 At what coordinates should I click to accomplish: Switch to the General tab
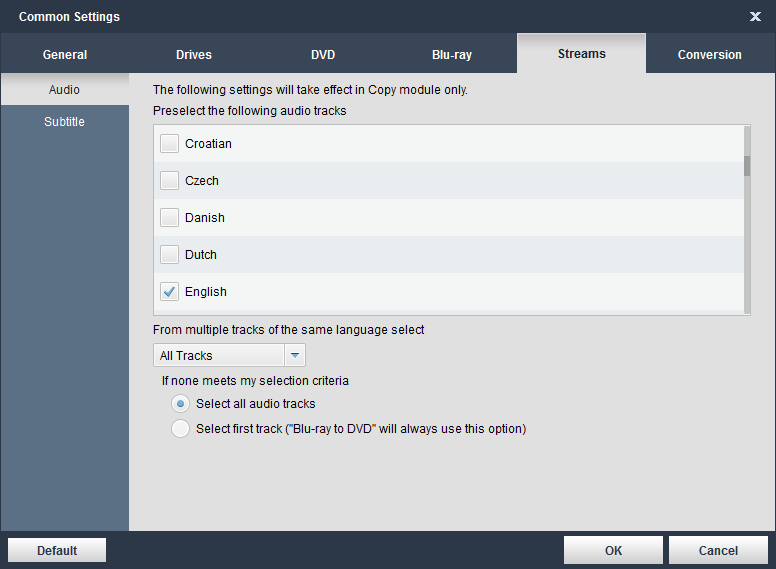point(65,55)
